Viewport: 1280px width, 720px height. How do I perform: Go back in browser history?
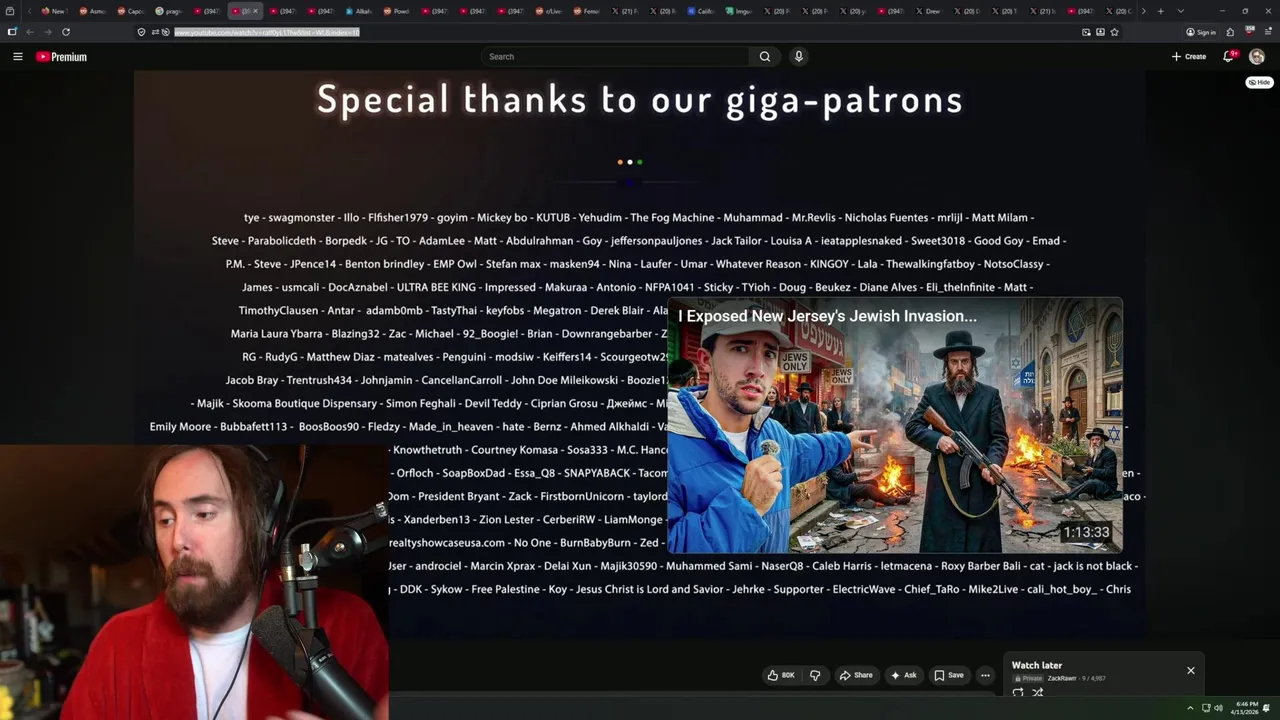30,32
